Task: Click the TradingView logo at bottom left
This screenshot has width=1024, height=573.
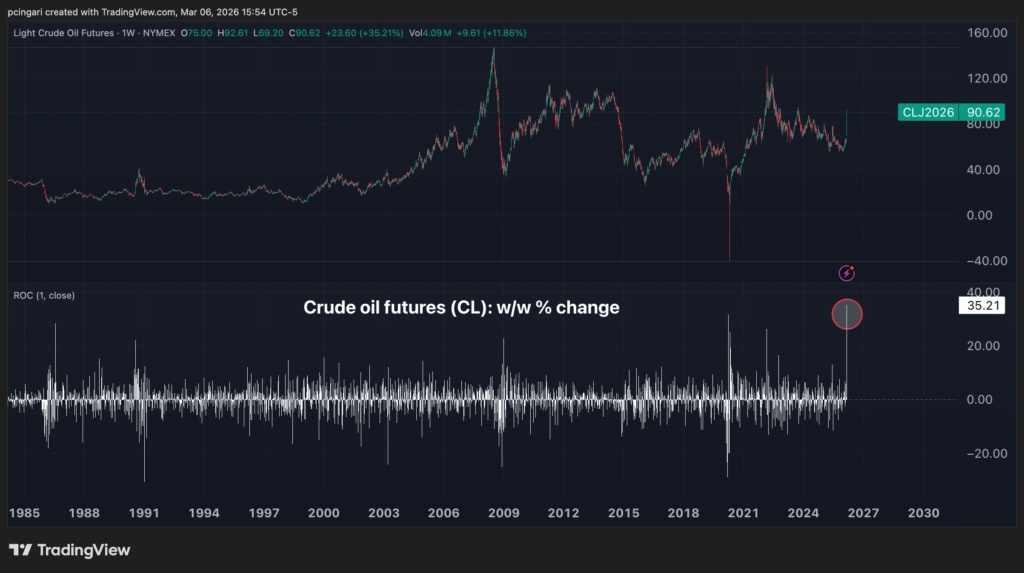Action: point(69,550)
